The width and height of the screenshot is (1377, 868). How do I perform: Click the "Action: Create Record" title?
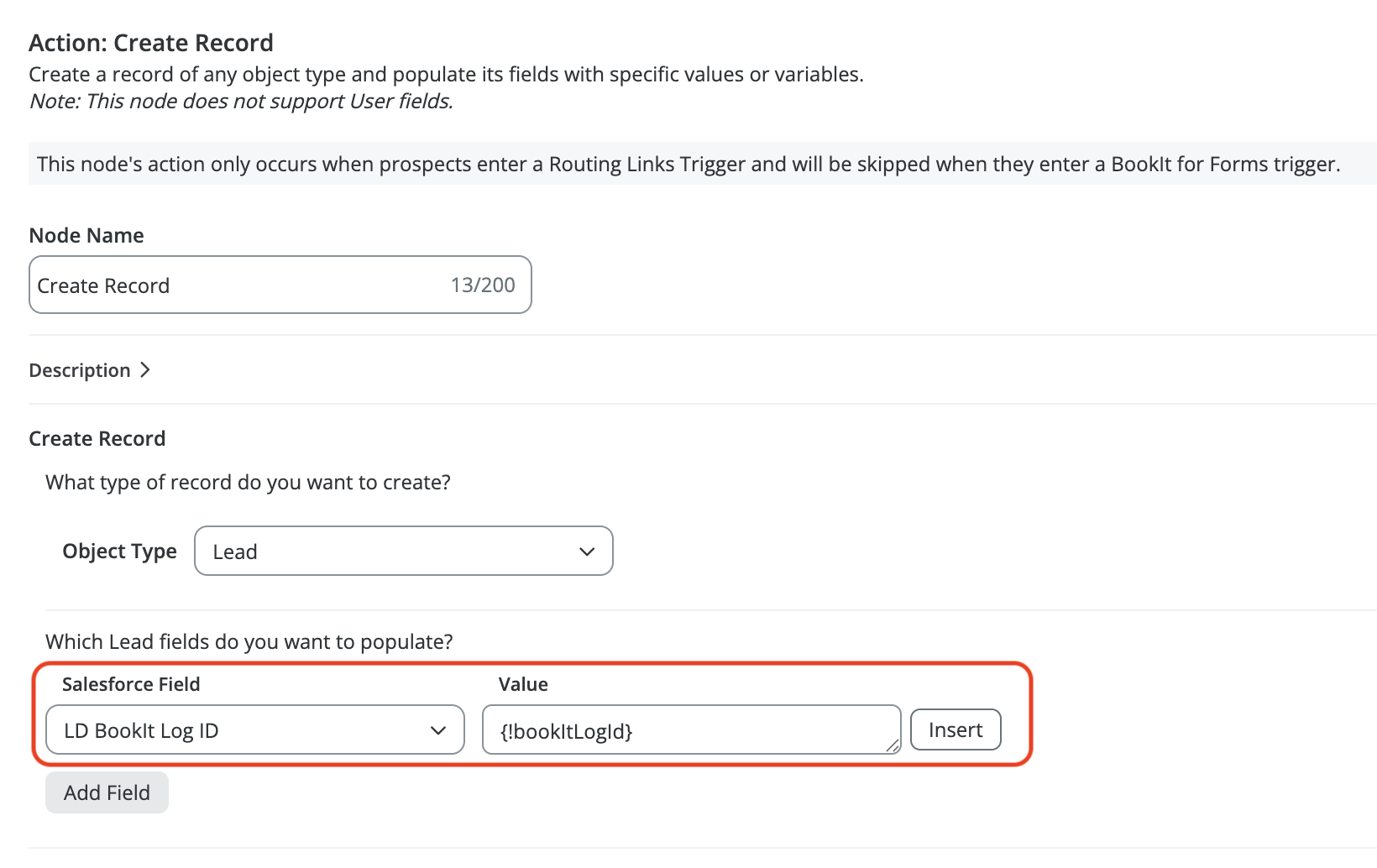point(151,43)
